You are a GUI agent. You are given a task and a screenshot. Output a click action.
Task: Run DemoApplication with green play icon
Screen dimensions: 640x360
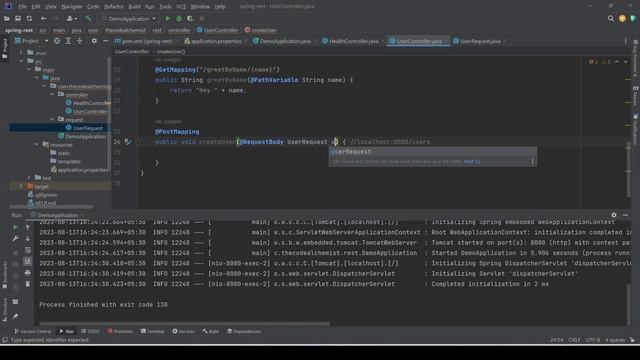[x=167, y=18]
